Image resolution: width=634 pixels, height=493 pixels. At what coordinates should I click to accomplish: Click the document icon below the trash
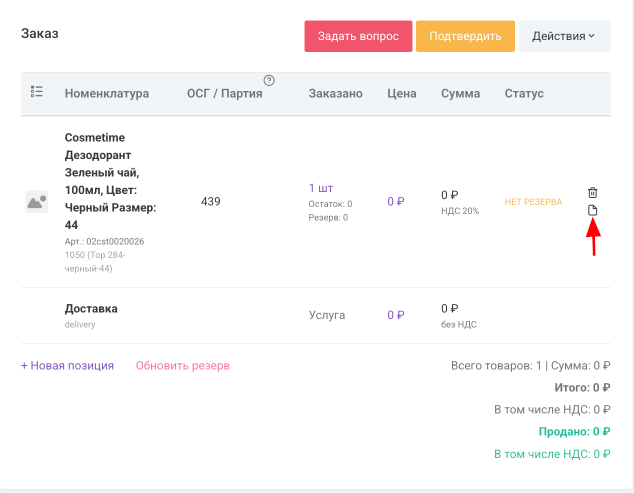[x=592, y=210]
